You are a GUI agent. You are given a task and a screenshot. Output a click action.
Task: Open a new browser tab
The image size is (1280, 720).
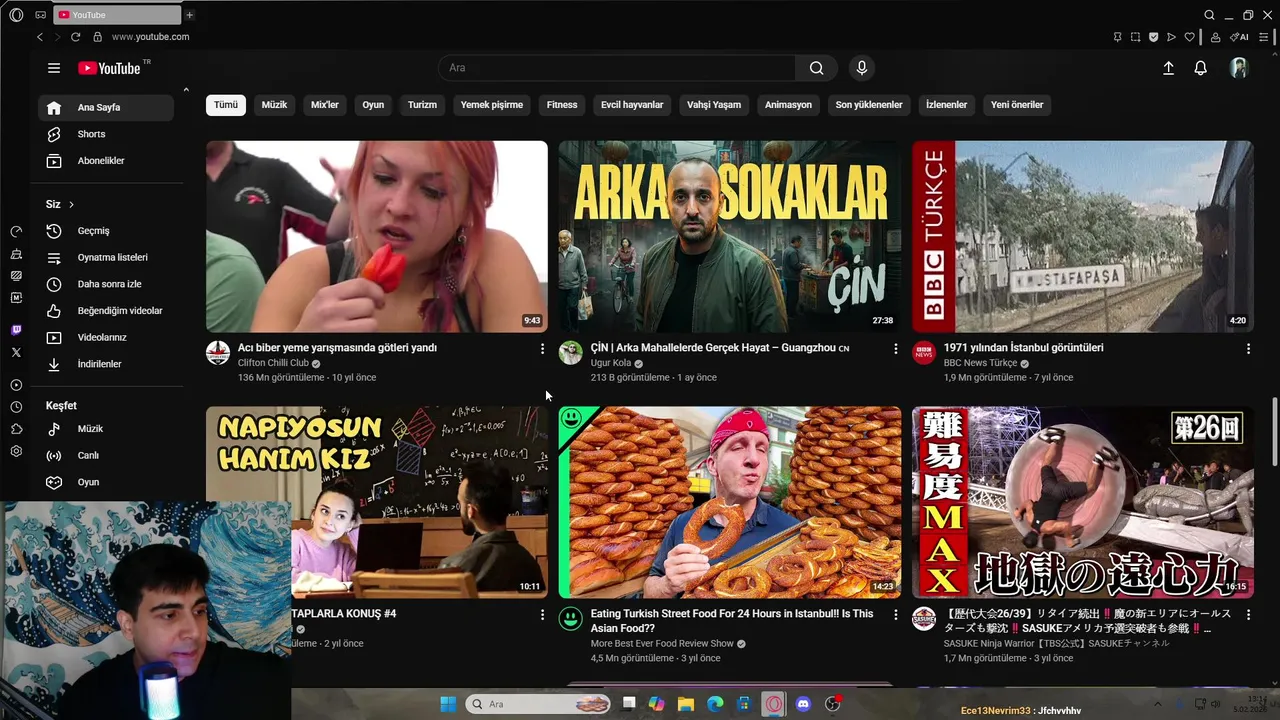pos(189,15)
